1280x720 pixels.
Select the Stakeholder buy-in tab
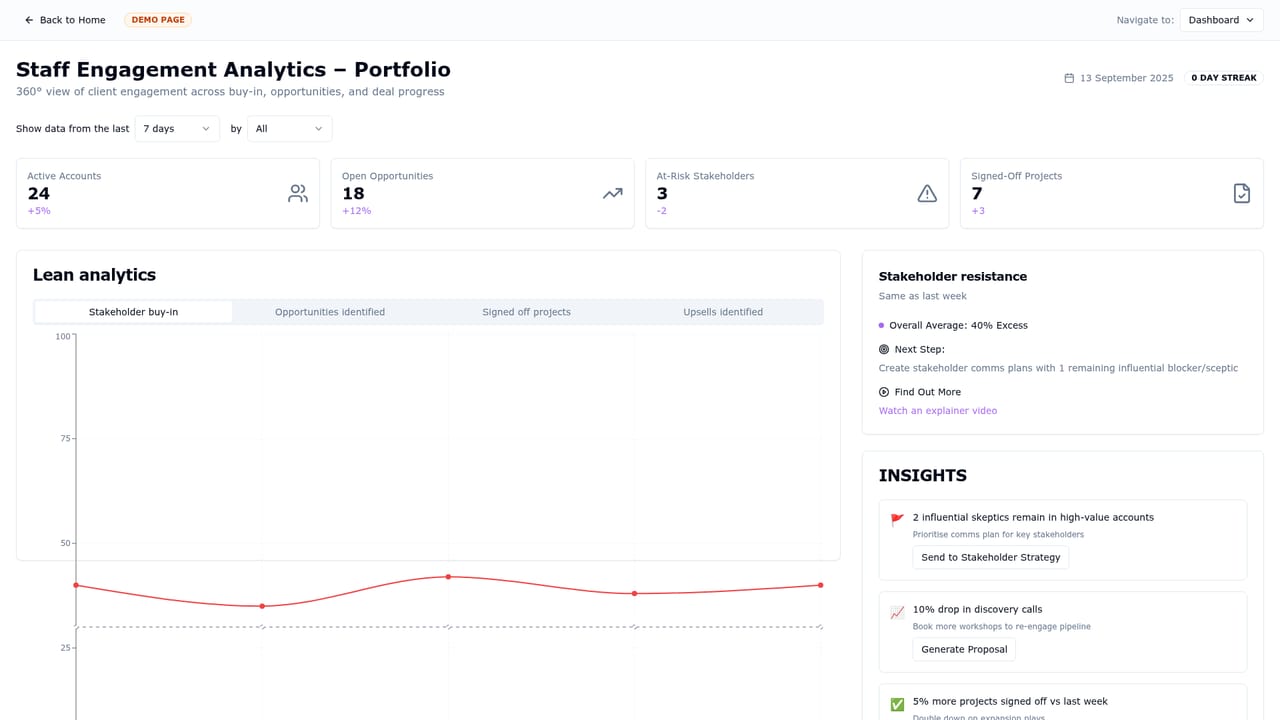point(133,312)
